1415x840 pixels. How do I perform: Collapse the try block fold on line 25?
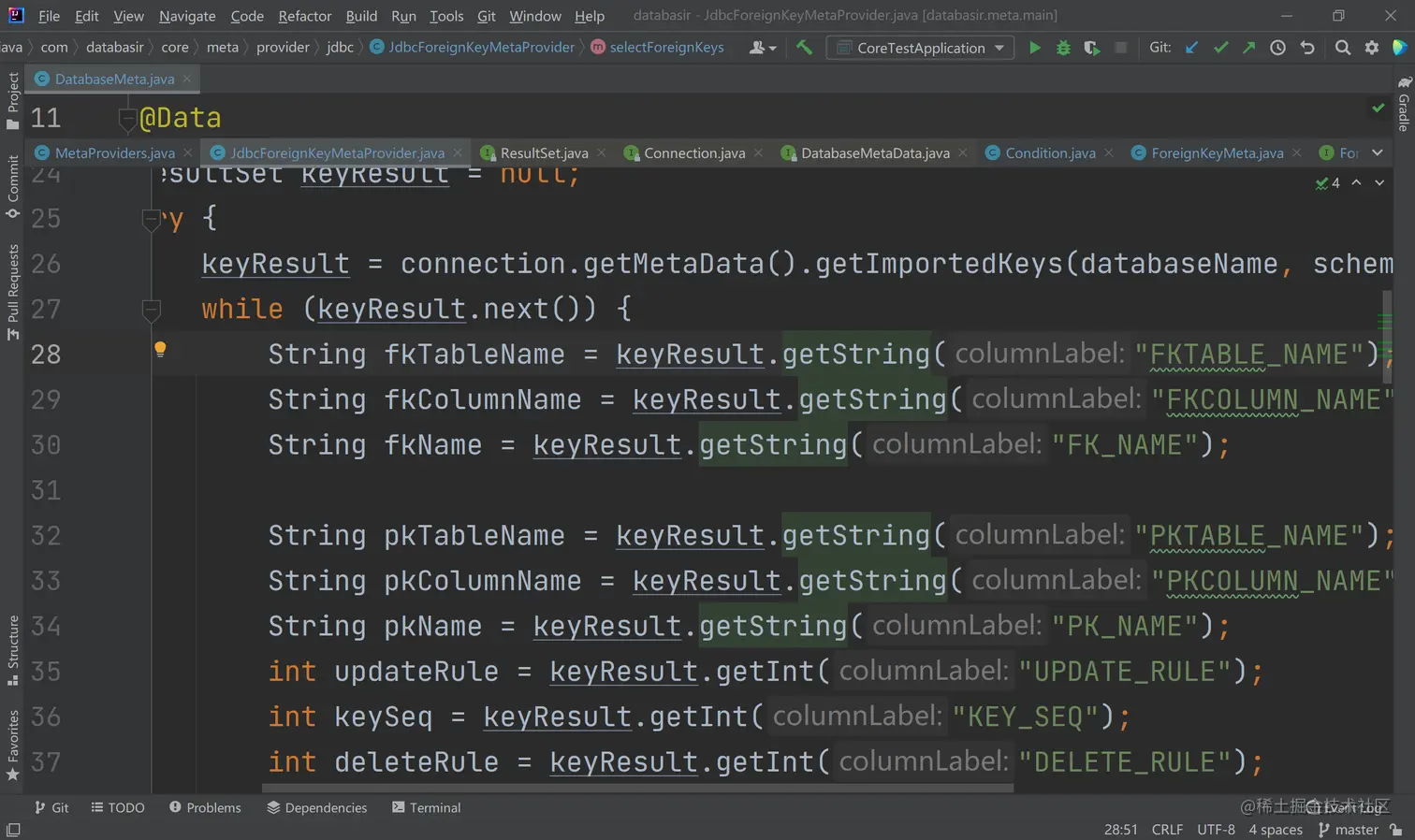tap(152, 220)
